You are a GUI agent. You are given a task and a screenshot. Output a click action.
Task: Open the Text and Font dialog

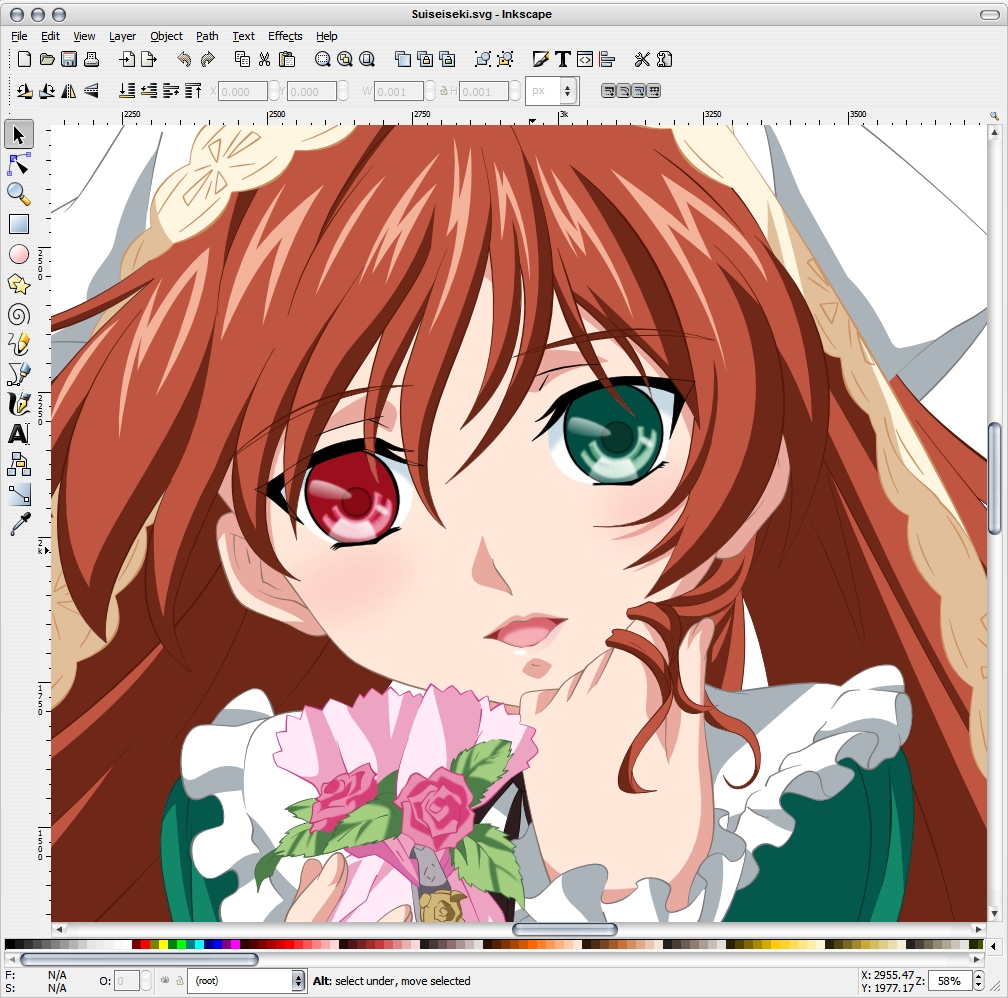point(562,59)
